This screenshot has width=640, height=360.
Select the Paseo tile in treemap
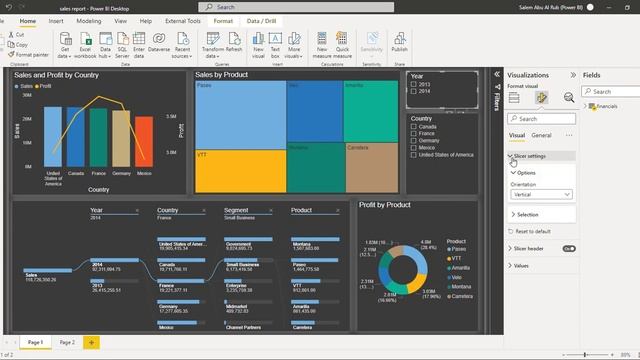241,115
